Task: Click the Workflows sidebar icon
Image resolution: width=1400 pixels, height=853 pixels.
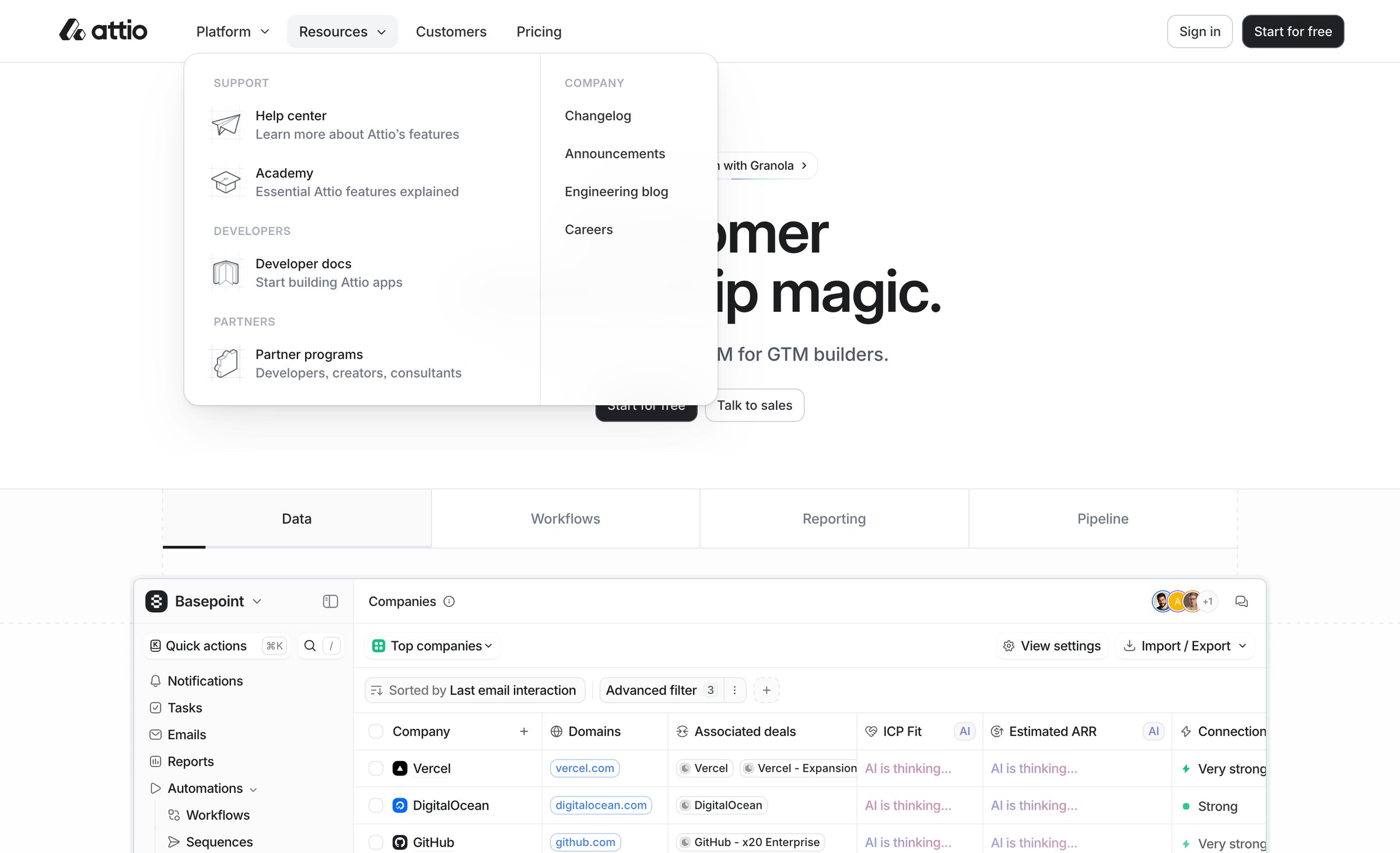Action: point(174,815)
